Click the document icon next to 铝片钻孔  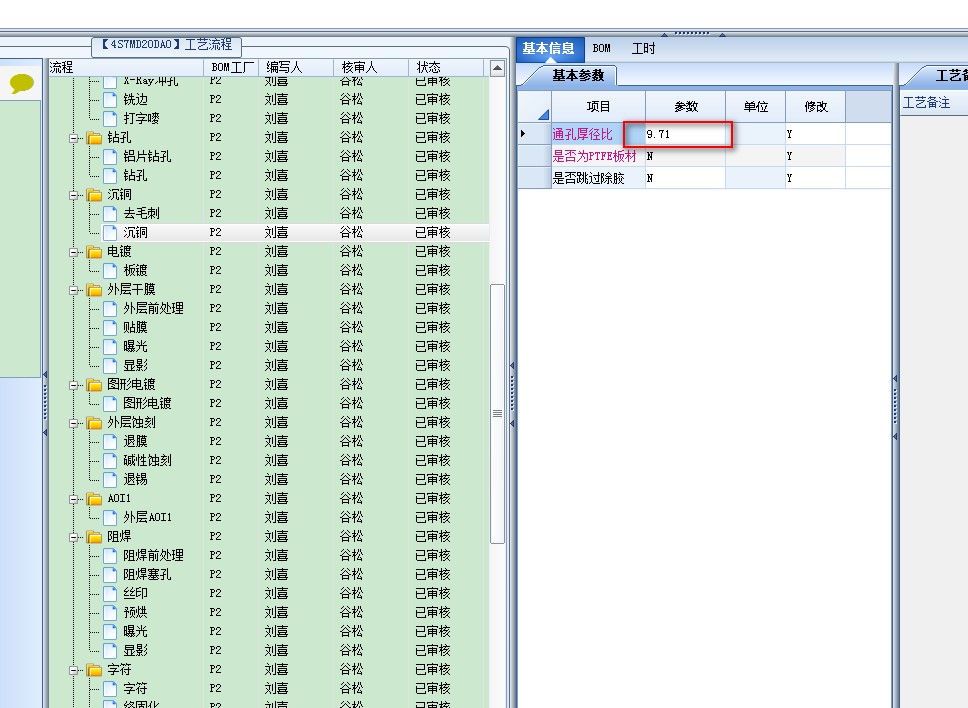point(110,156)
